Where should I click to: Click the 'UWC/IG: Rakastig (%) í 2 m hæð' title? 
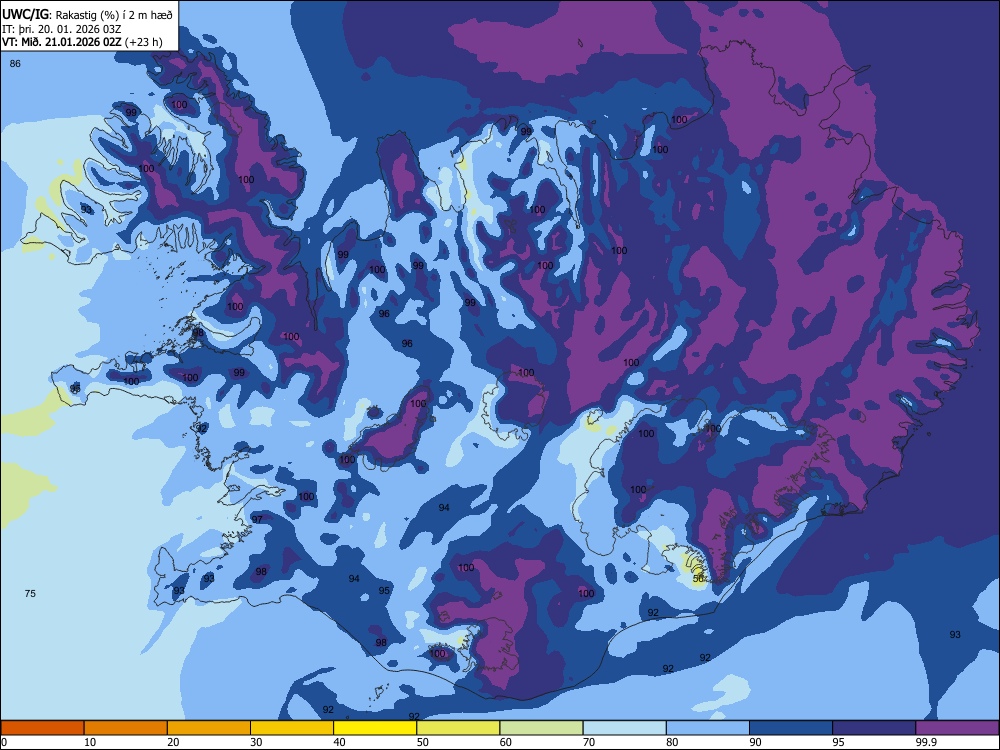(87, 15)
